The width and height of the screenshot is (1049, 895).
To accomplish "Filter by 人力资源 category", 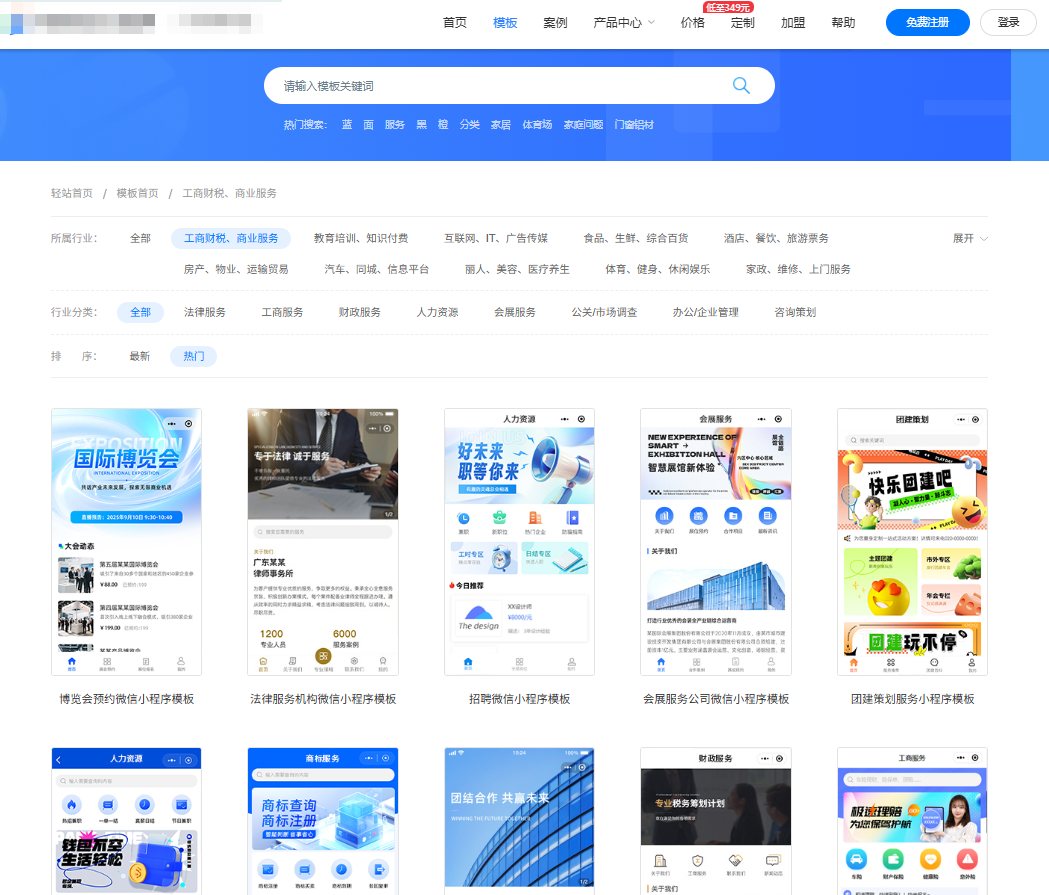I will coord(438,312).
